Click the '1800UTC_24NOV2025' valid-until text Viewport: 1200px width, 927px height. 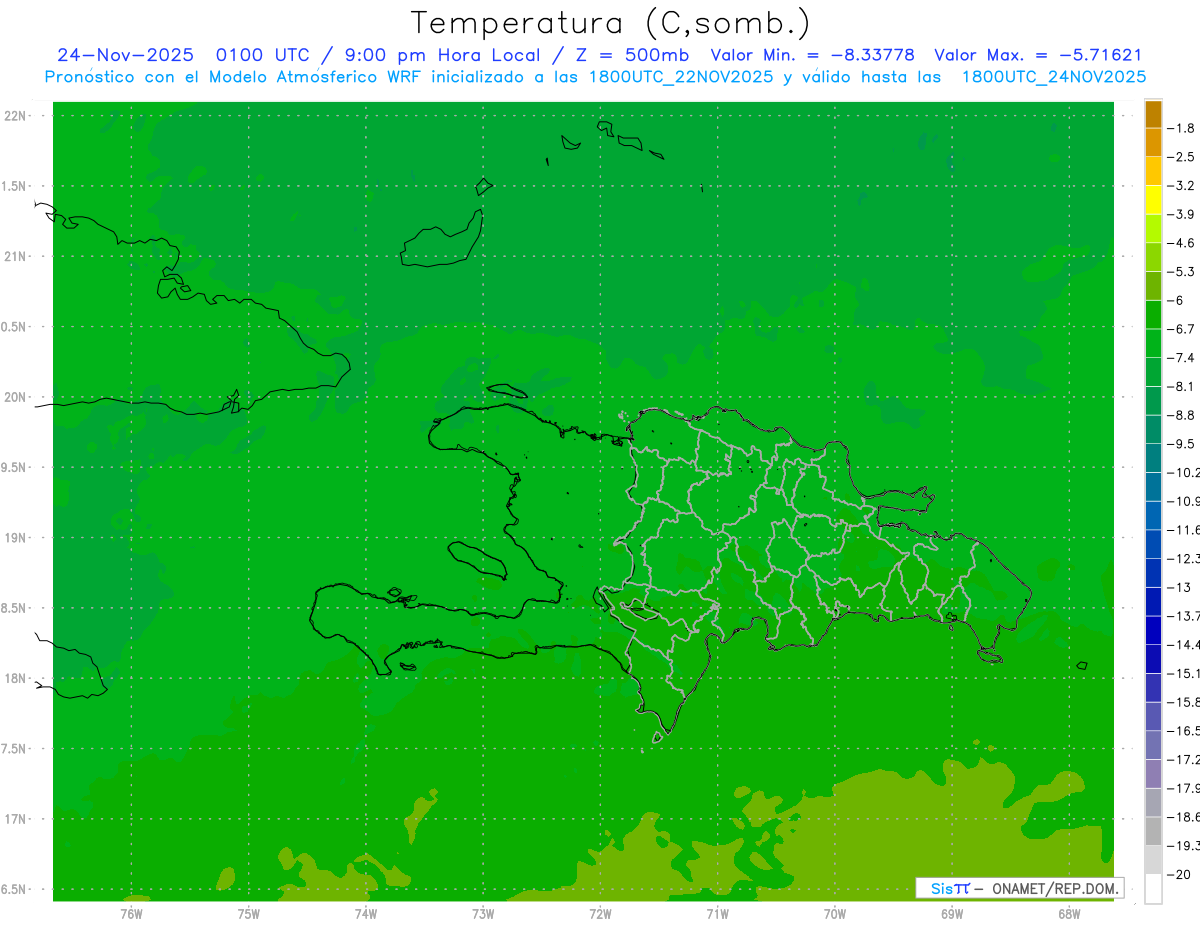[1053, 77]
